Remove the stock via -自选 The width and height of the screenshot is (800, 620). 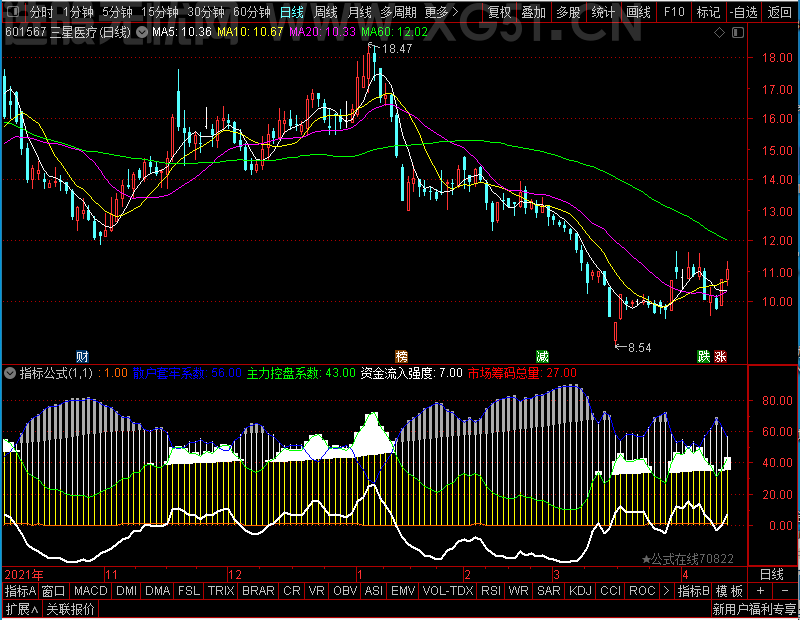point(743,12)
